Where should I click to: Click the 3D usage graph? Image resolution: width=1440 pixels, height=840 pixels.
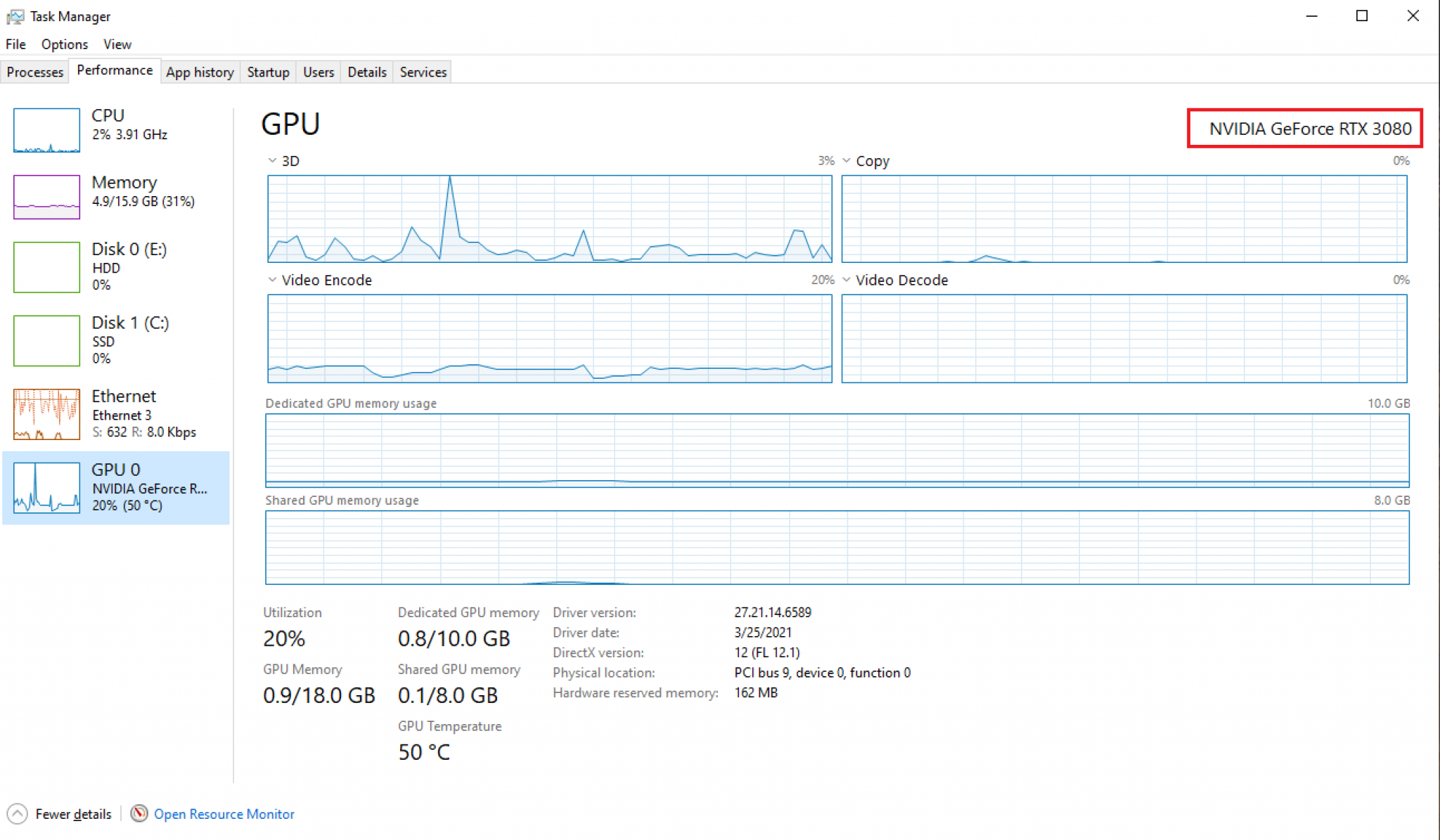point(550,219)
